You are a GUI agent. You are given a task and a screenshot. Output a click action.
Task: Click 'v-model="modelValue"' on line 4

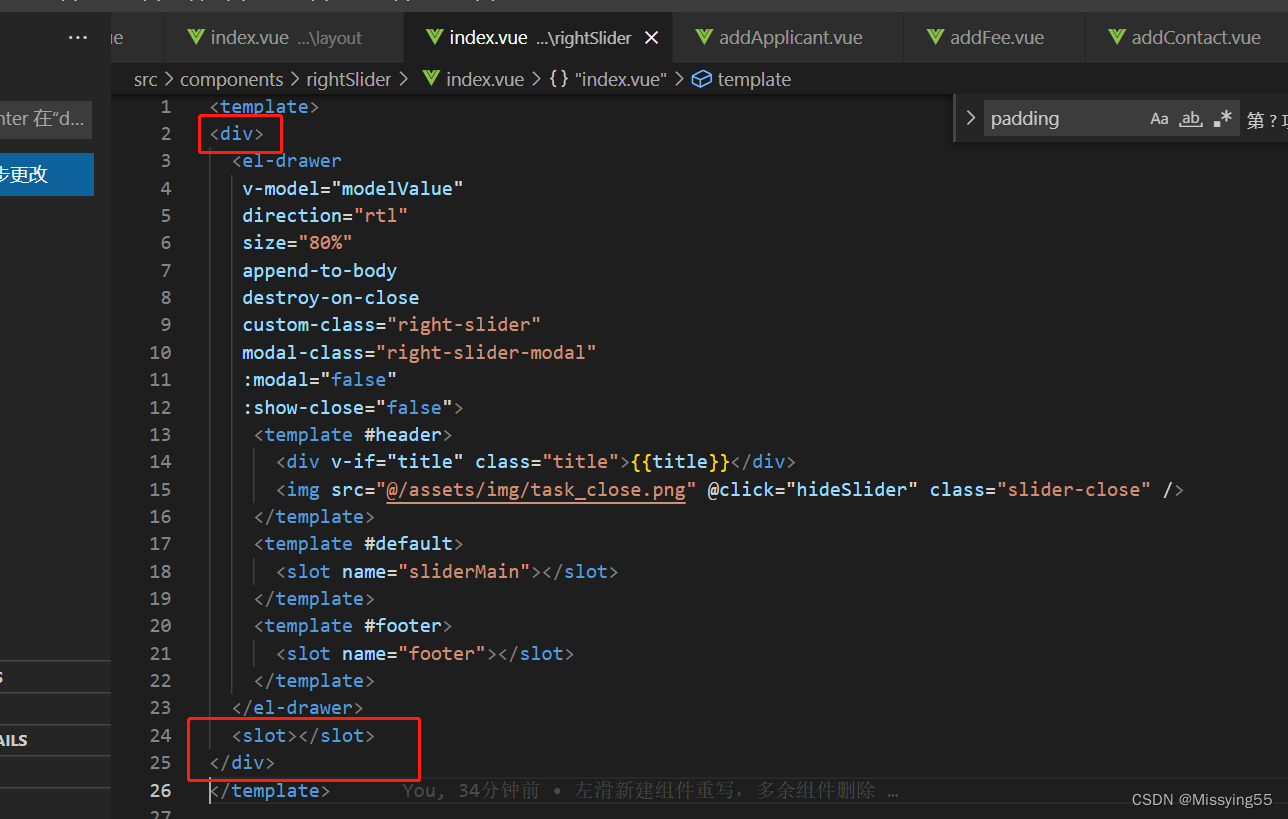coord(353,188)
